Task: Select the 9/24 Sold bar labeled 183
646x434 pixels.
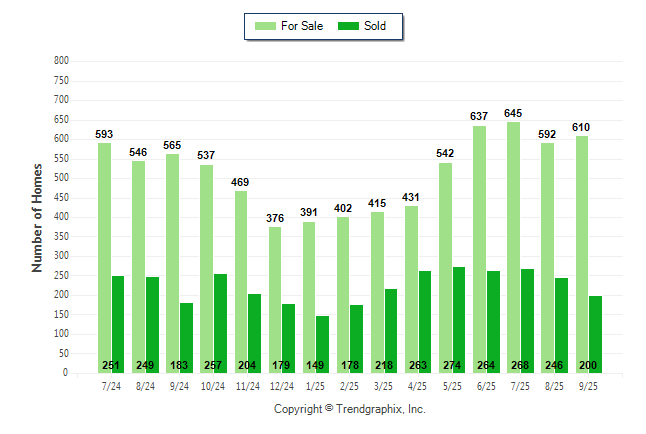Action: 186,337
